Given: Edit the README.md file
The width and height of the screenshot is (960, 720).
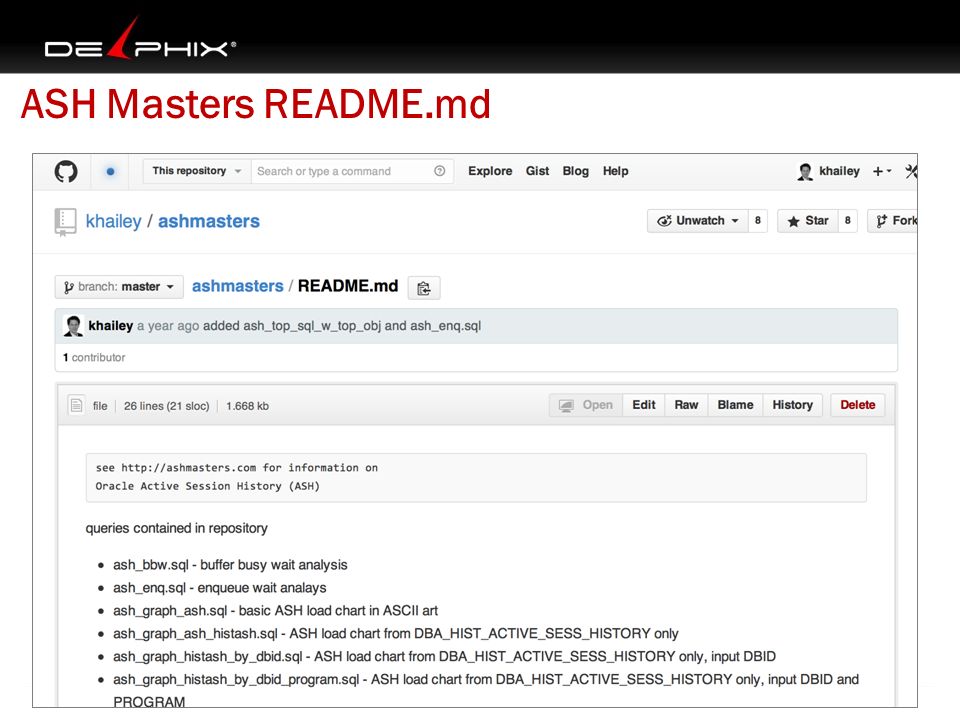Looking at the screenshot, I should tap(643, 405).
